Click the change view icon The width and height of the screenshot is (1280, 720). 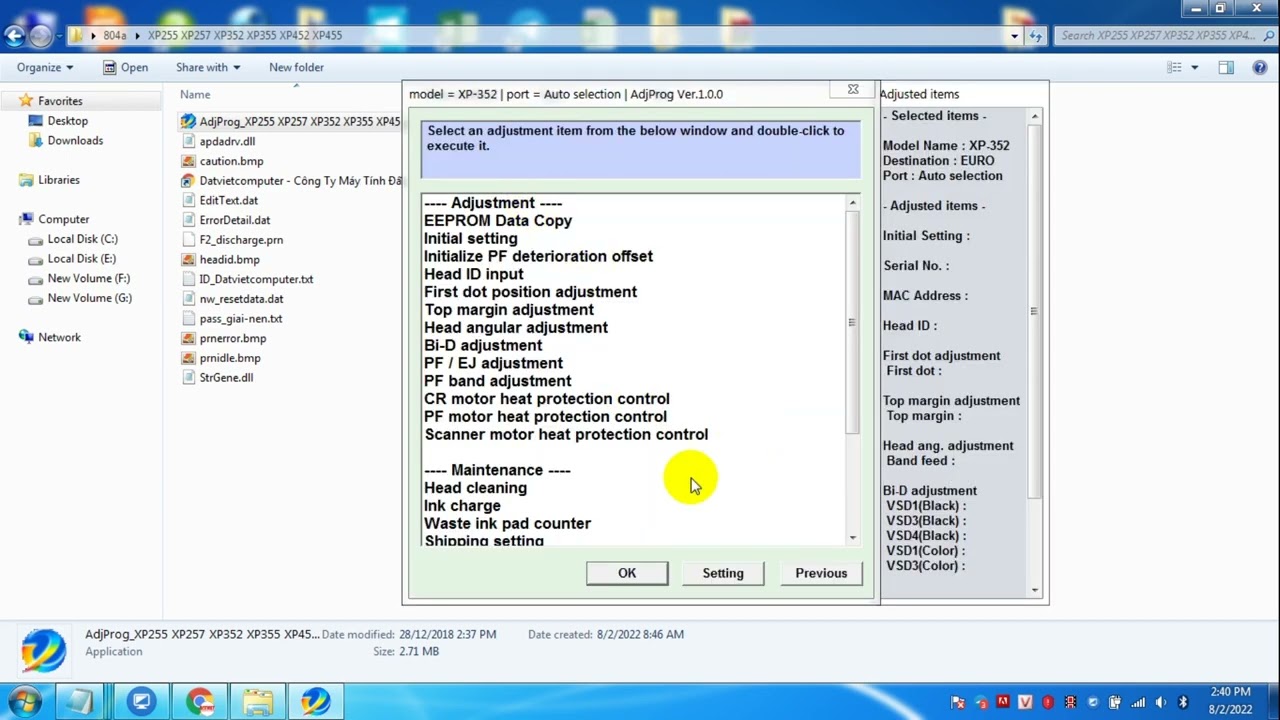[1175, 67]
